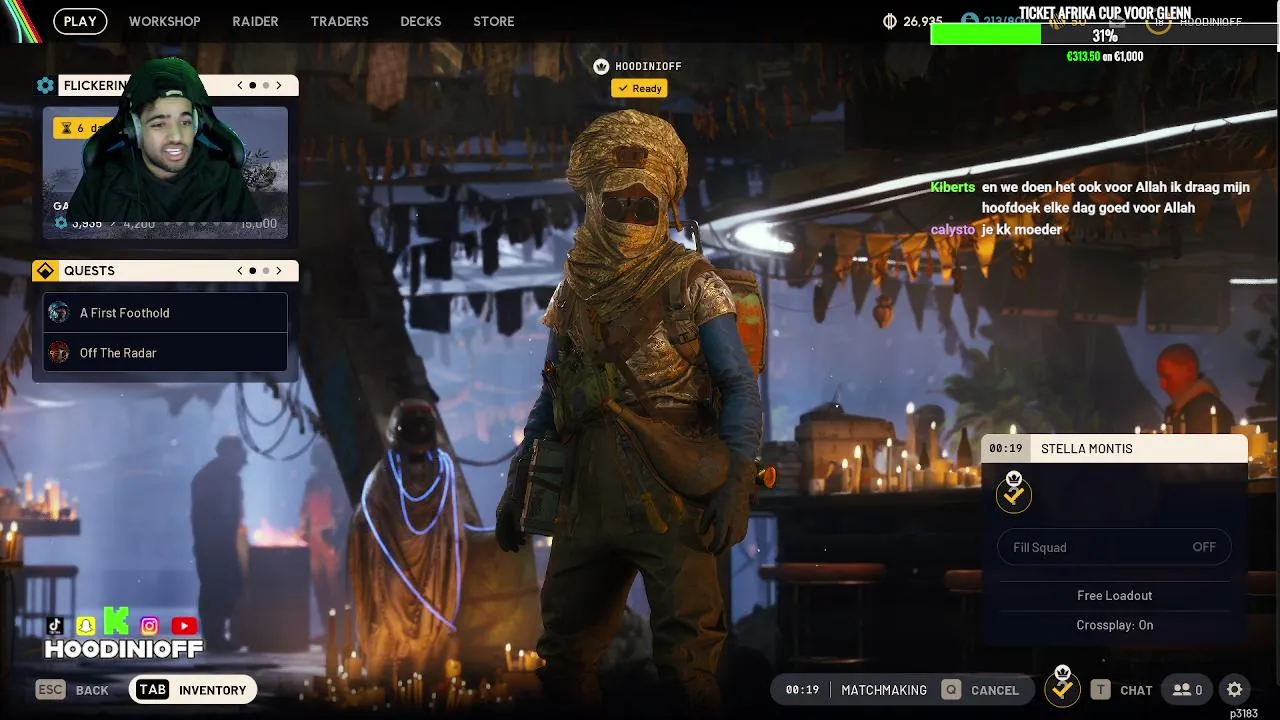The height and width of the screenshot is (720, 1280).
Task: Go to previous page in Flickering panel
Action: (240, 86)
